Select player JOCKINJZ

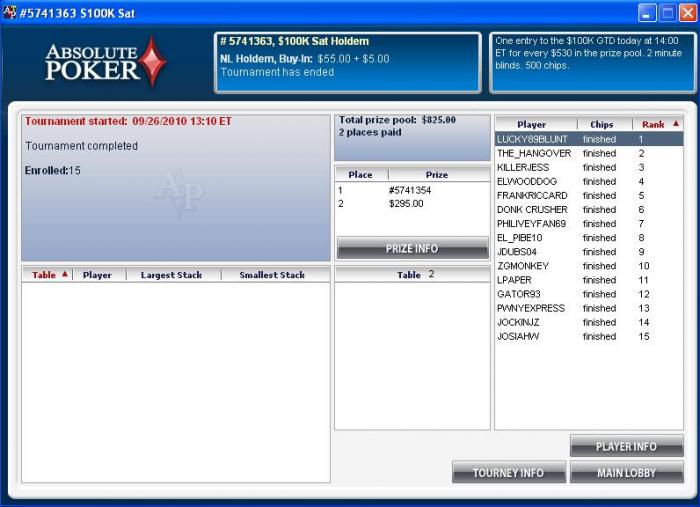click(589, 322)
